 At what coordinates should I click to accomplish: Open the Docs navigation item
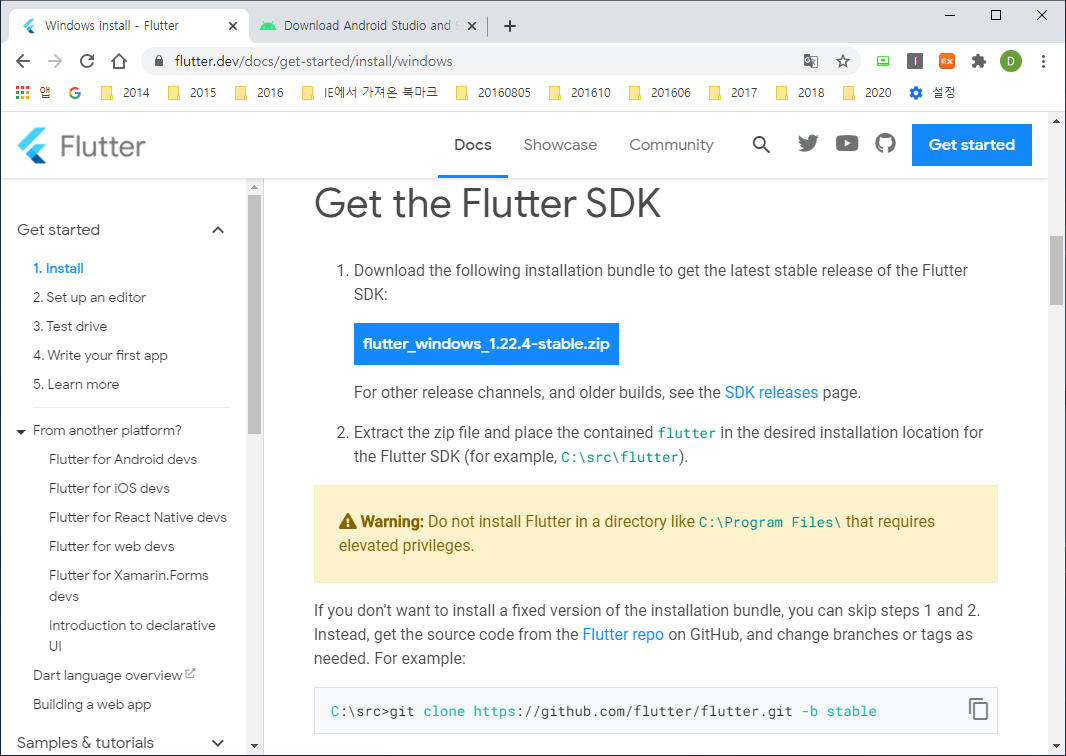(472, 145)
